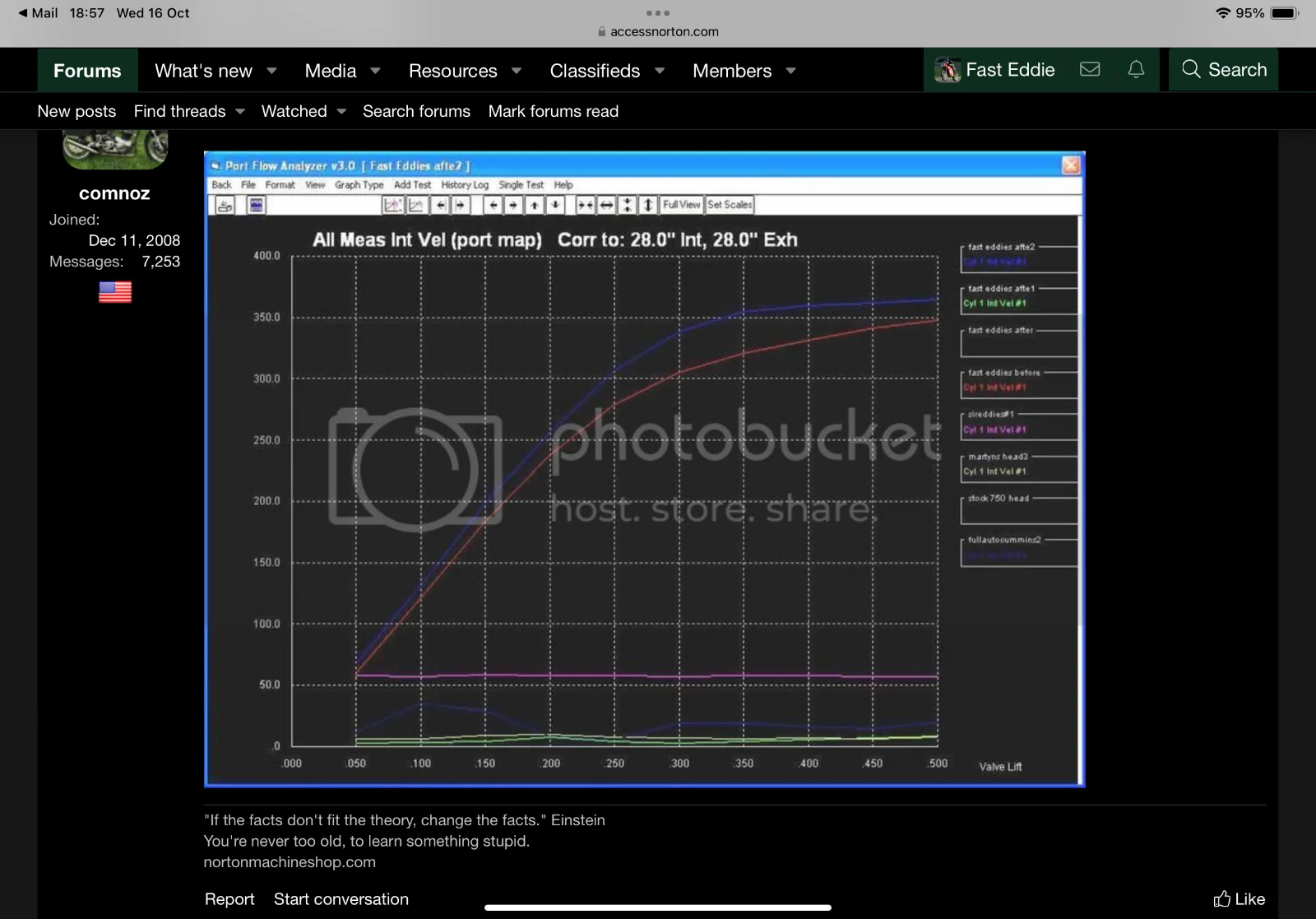Click the Mark forums read link
The height and width of the screenshot is (919, 1316).
[x=553, y=111]
